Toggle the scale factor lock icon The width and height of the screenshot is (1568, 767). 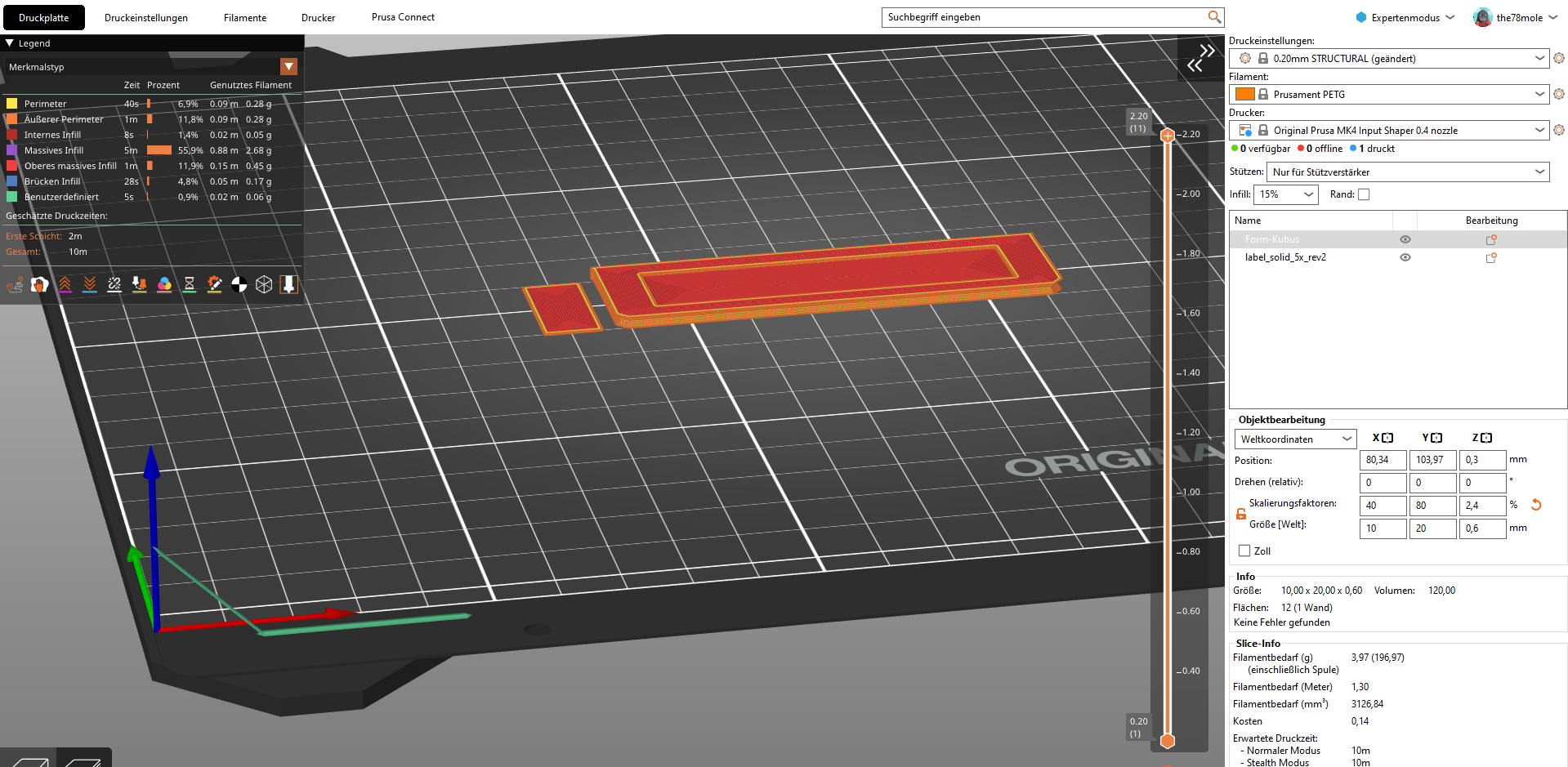coord(1240,514)
